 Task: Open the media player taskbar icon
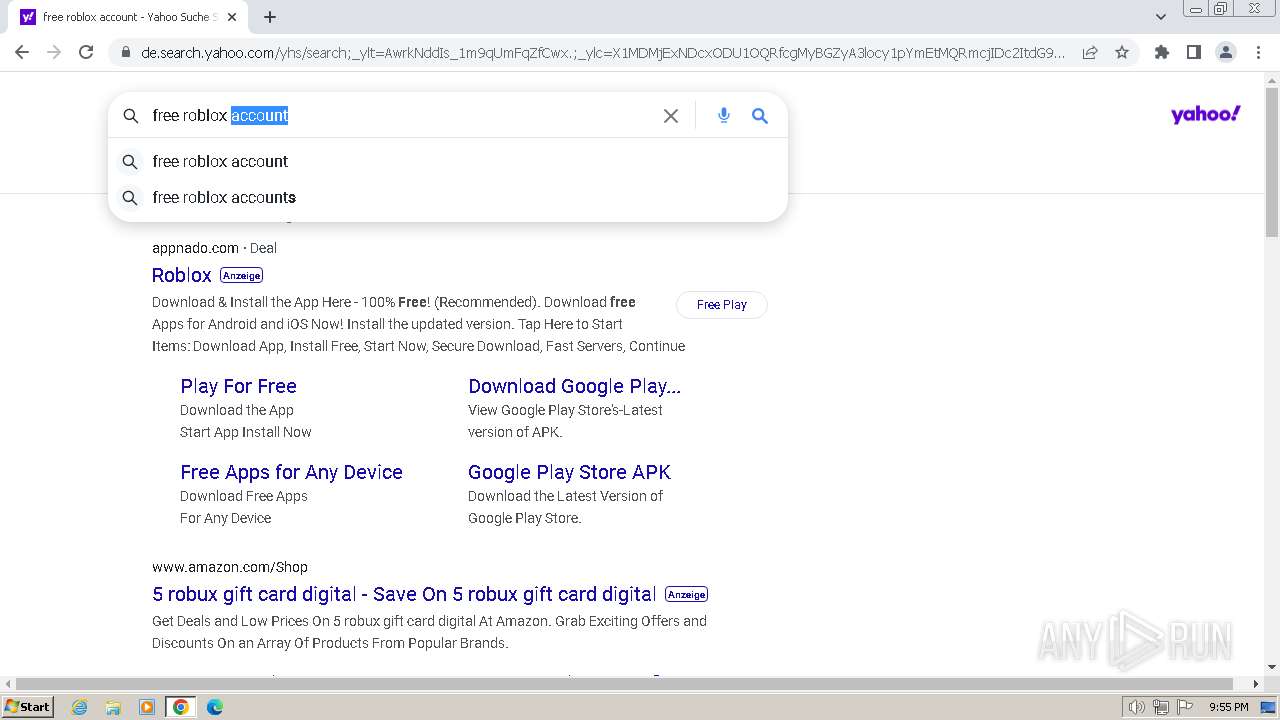click(x=147, y=707)
